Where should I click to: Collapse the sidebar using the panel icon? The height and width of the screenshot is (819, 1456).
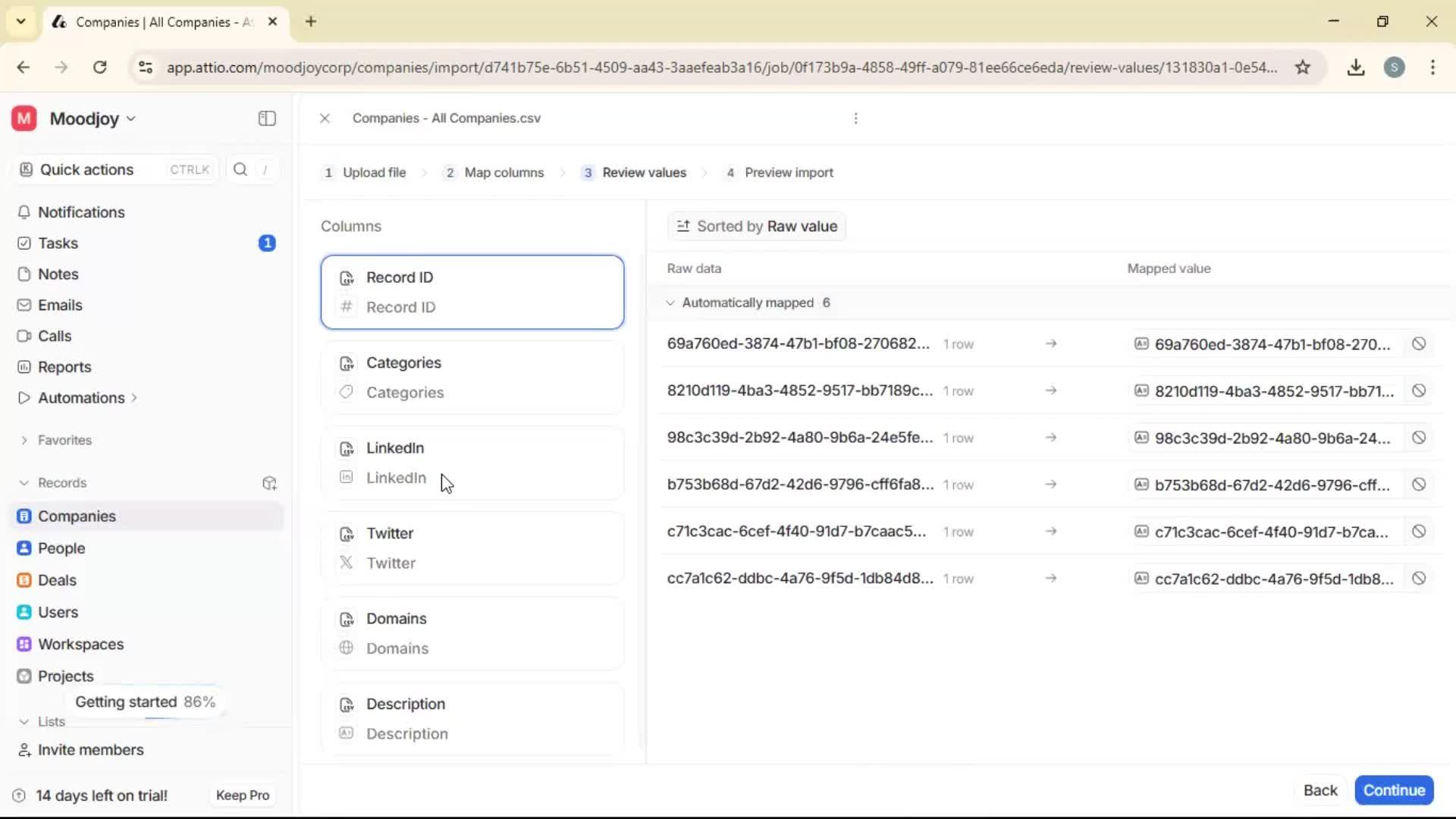266,118
